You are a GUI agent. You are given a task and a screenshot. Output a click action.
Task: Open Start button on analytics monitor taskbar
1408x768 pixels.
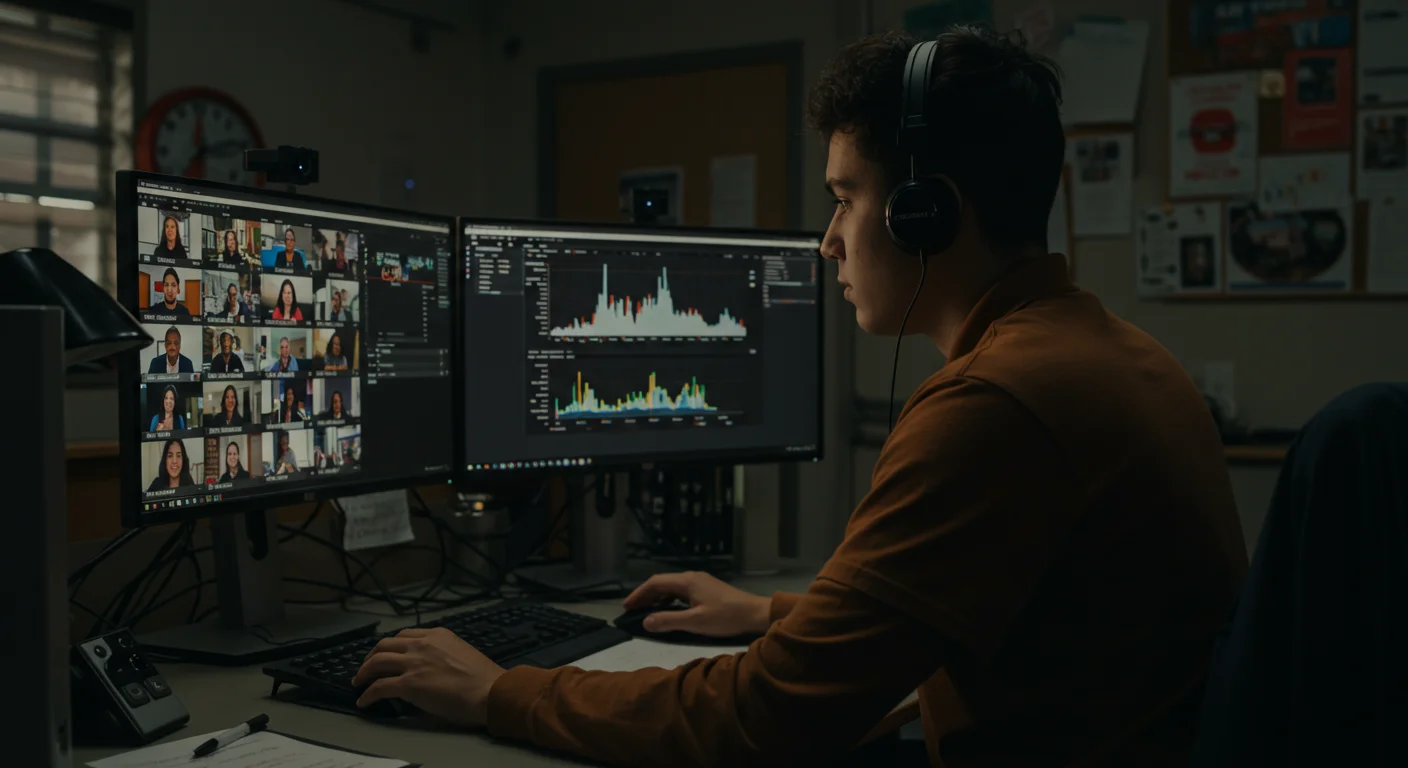pos(470,467)
